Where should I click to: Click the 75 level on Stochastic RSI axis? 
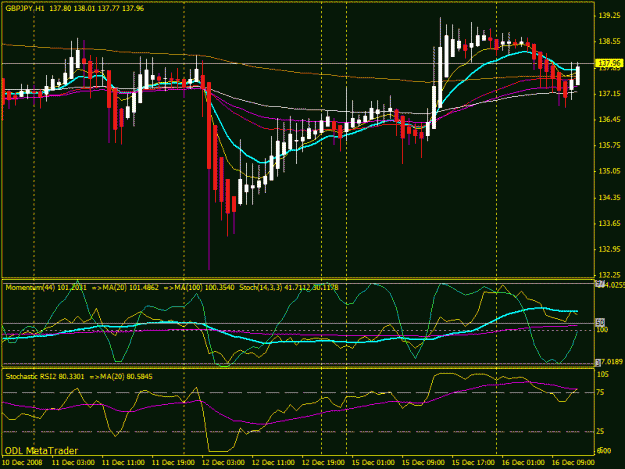(x=600, y=392)
